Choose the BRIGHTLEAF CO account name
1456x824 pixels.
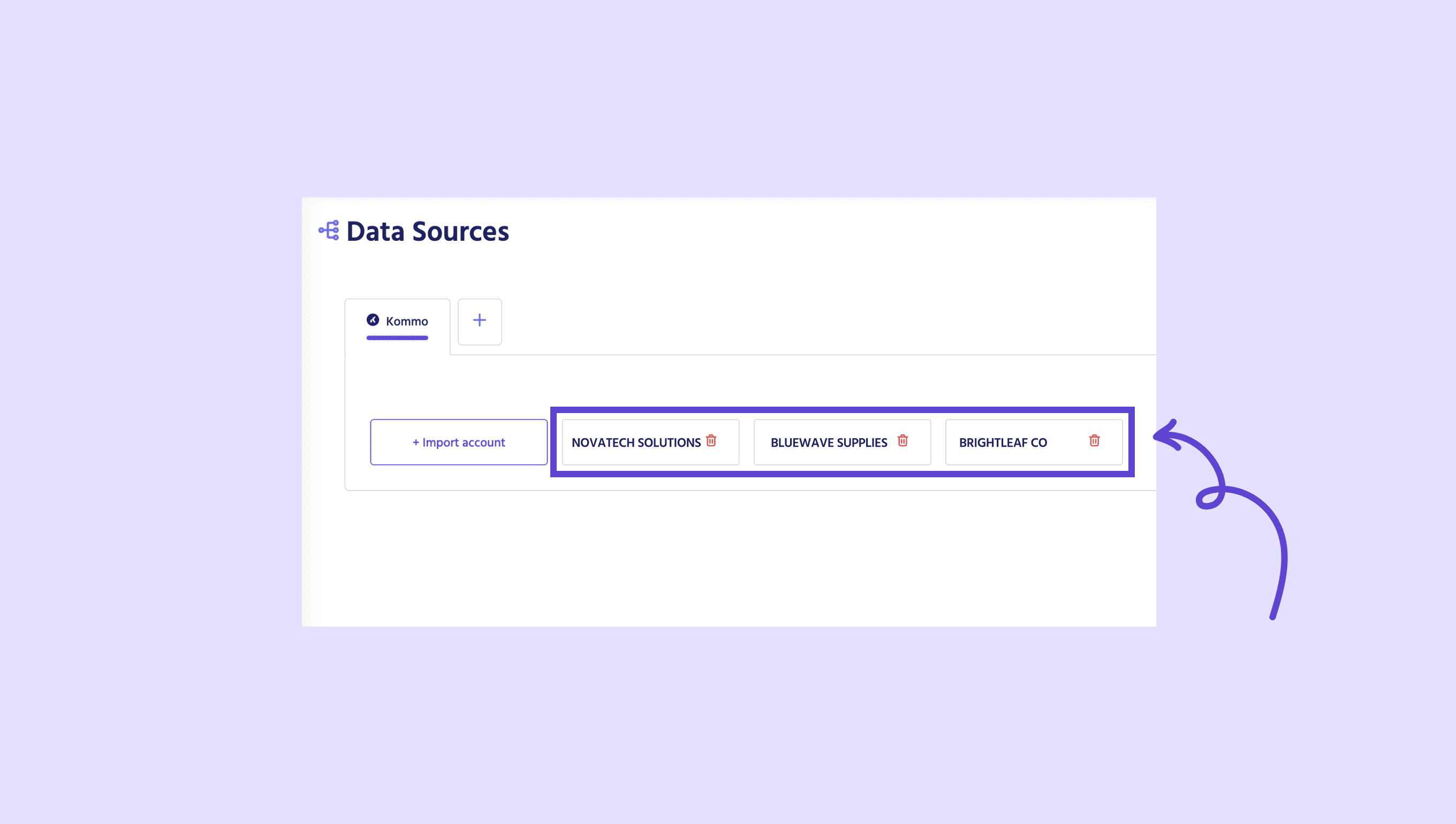click(1003, 442)
